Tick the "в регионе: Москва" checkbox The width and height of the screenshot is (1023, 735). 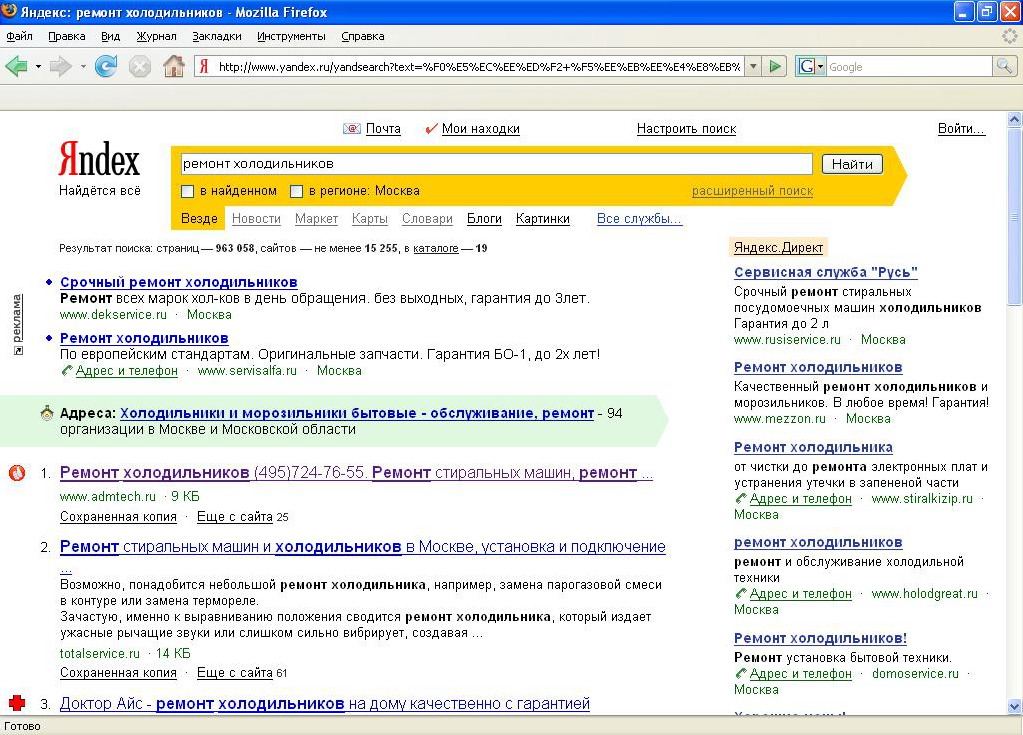(x=296, y=191)
